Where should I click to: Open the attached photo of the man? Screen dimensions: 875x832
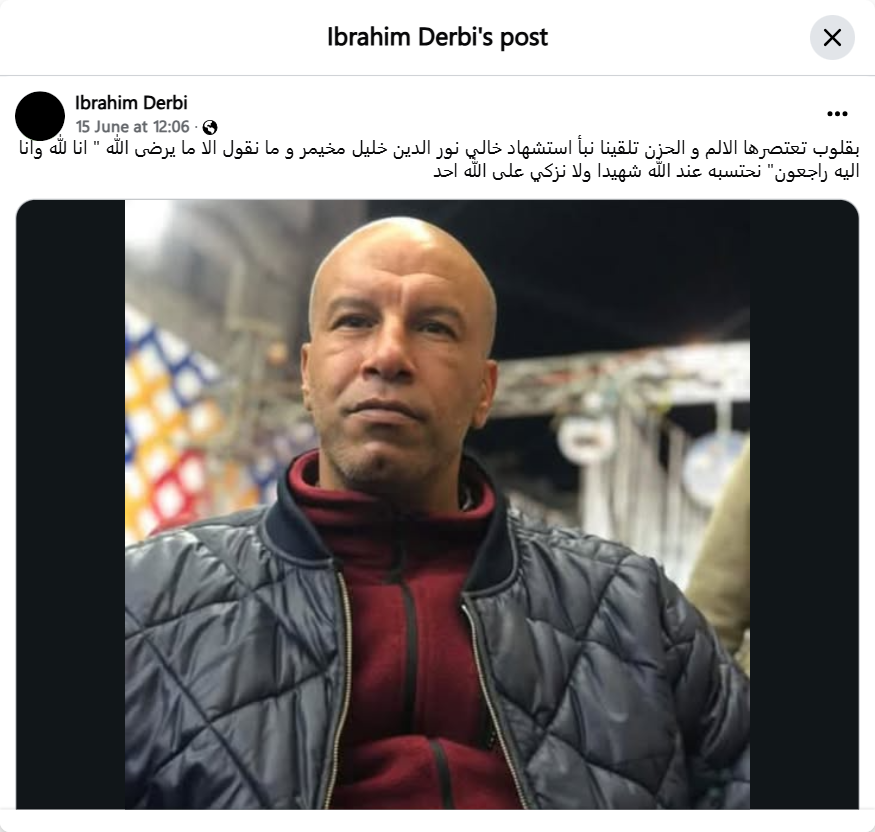click(438, 504)
